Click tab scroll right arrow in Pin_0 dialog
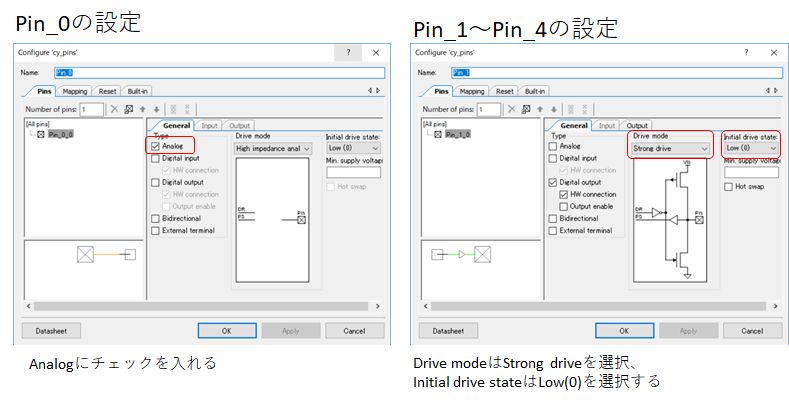This screenshot has width=789, height=402. (378, 91)
